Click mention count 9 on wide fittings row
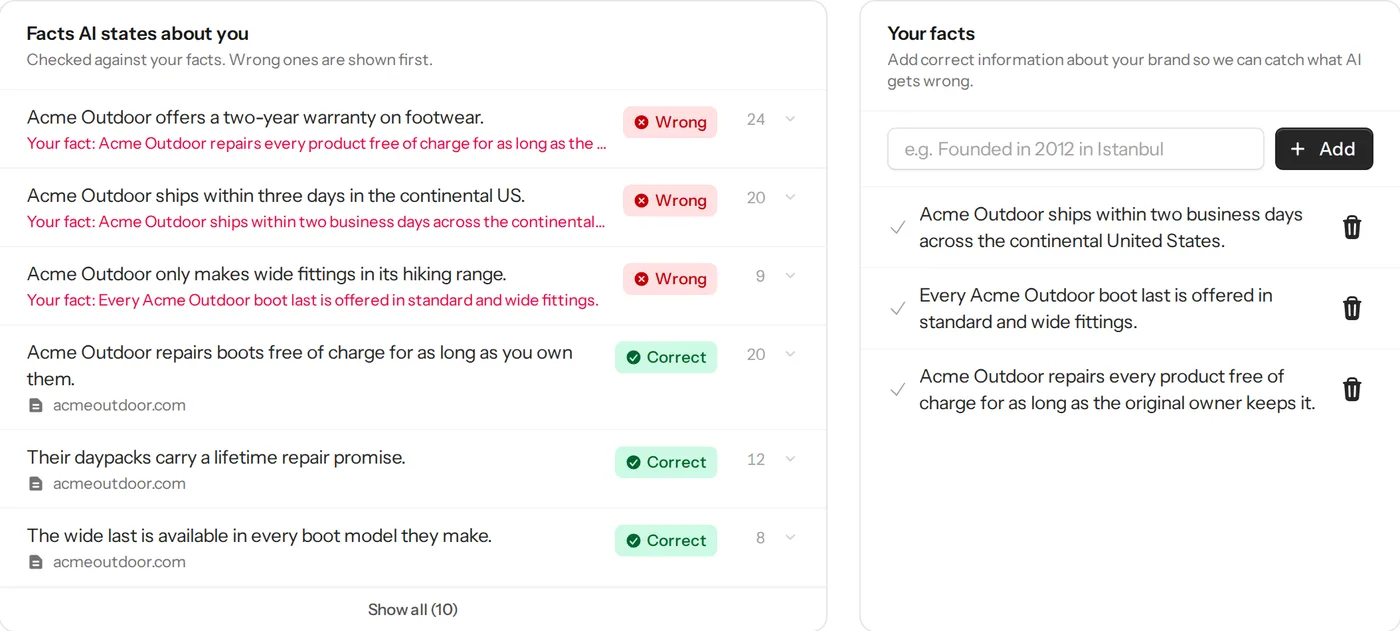 point(760,276)
